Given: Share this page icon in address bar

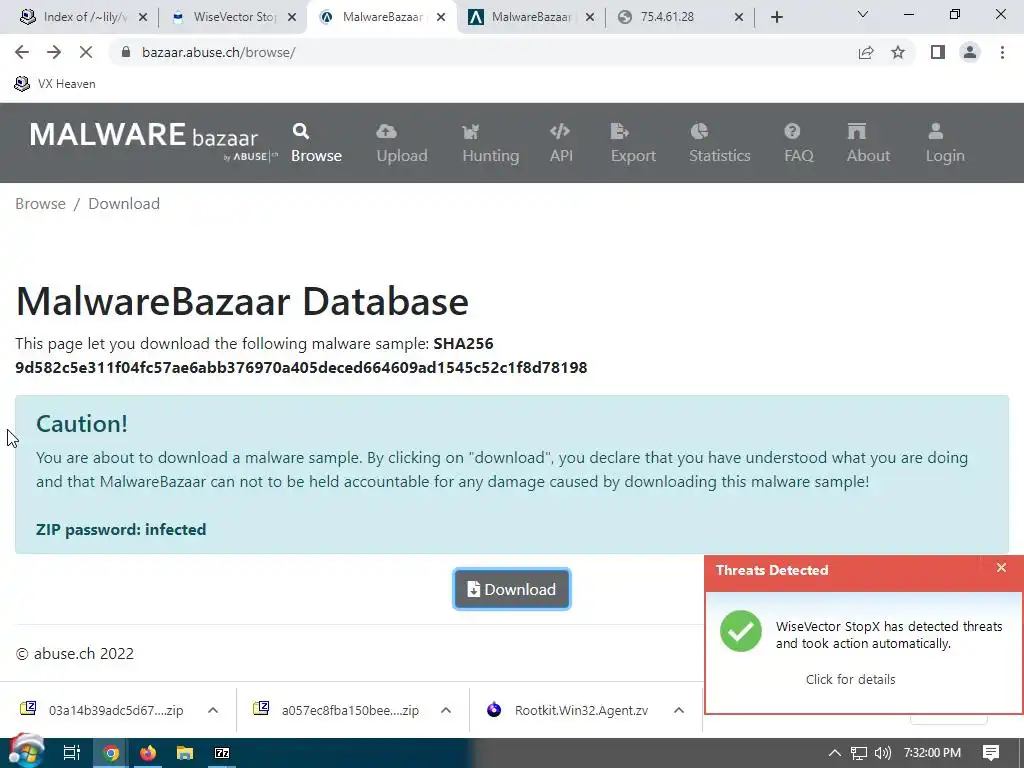Looking at the screenshot, I should pyautogui.click(x=866, y=52).
